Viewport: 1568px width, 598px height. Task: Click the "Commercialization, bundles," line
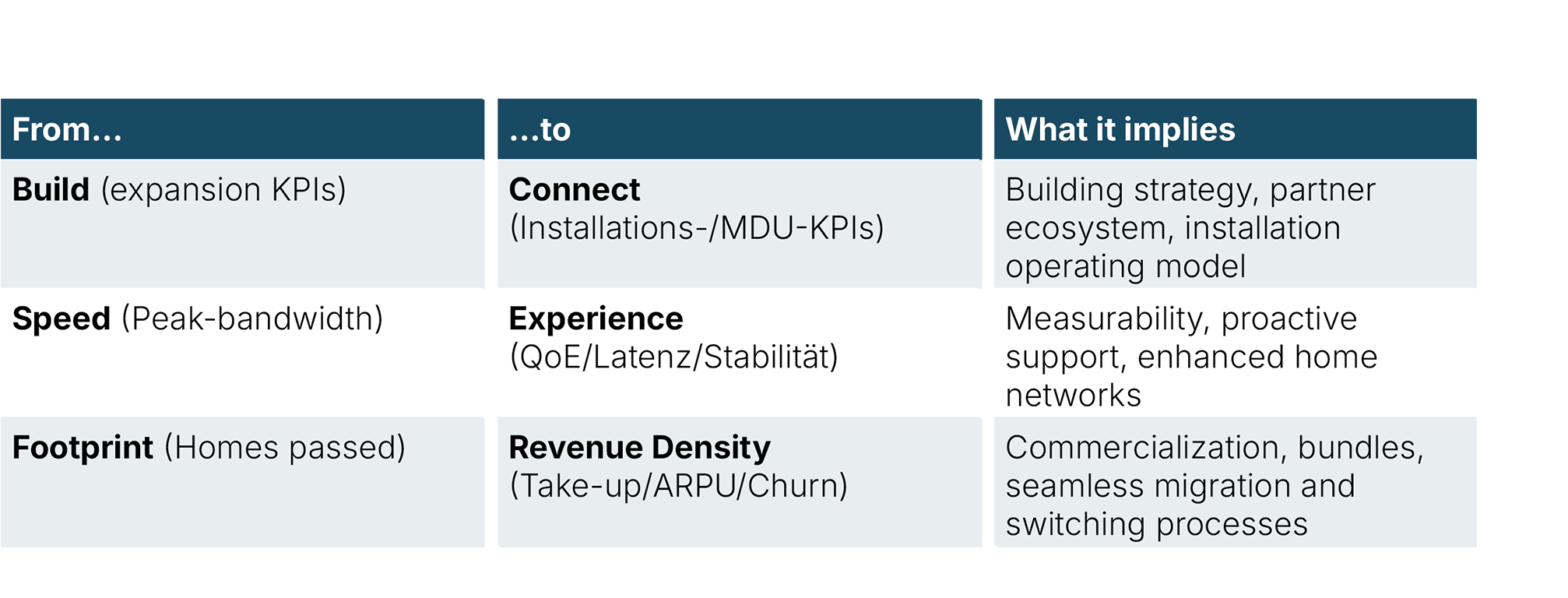pyautogui.click(x=1215, y=448)
